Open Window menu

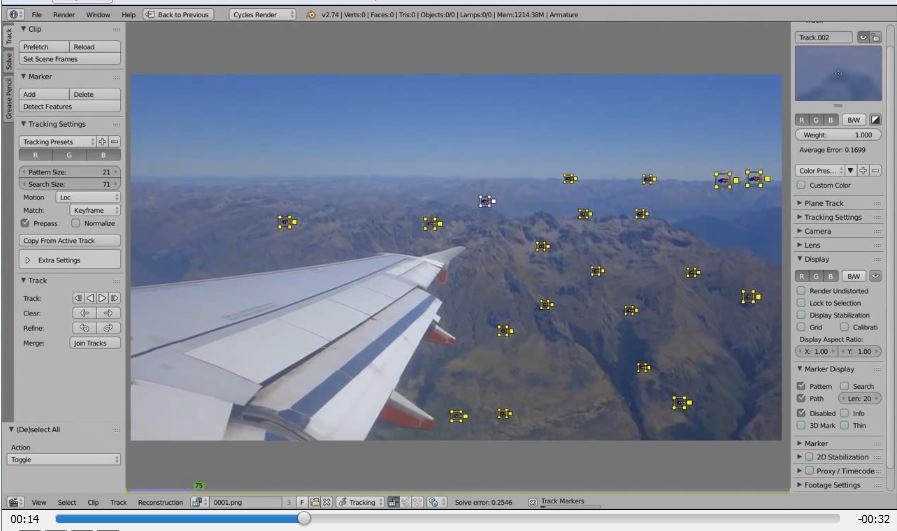click(98, 15)
